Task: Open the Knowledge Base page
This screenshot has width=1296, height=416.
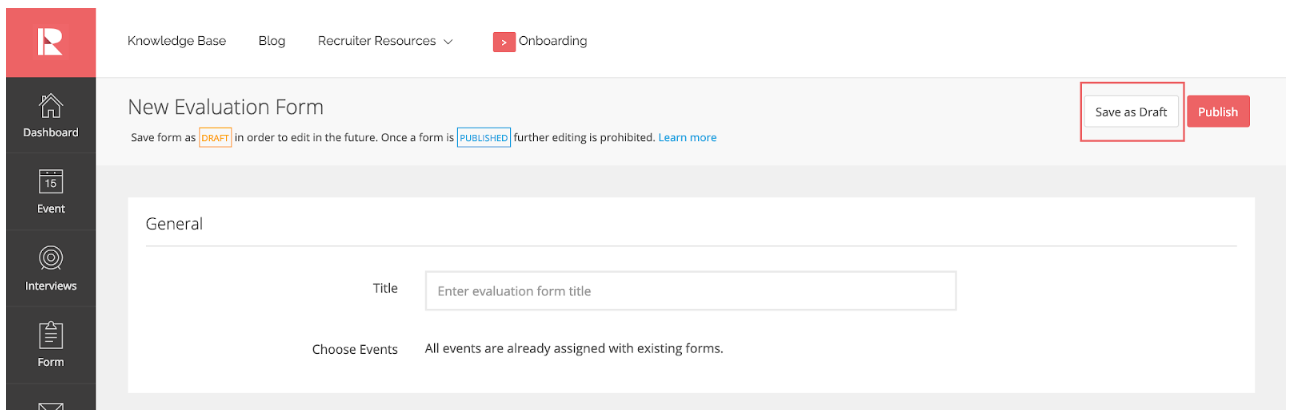Action: coord(176,41)
